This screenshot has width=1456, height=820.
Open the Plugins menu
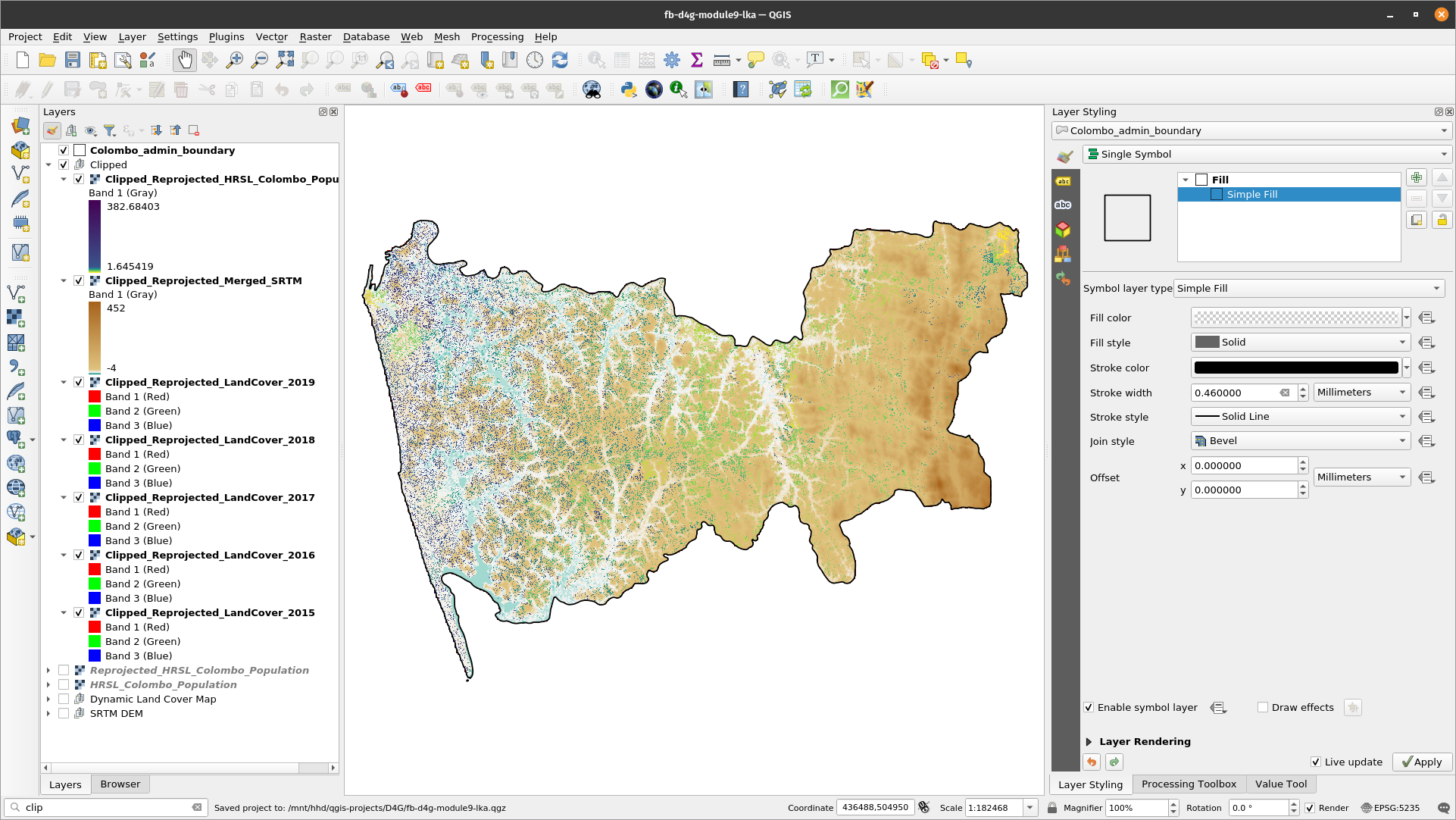(226, 37)
